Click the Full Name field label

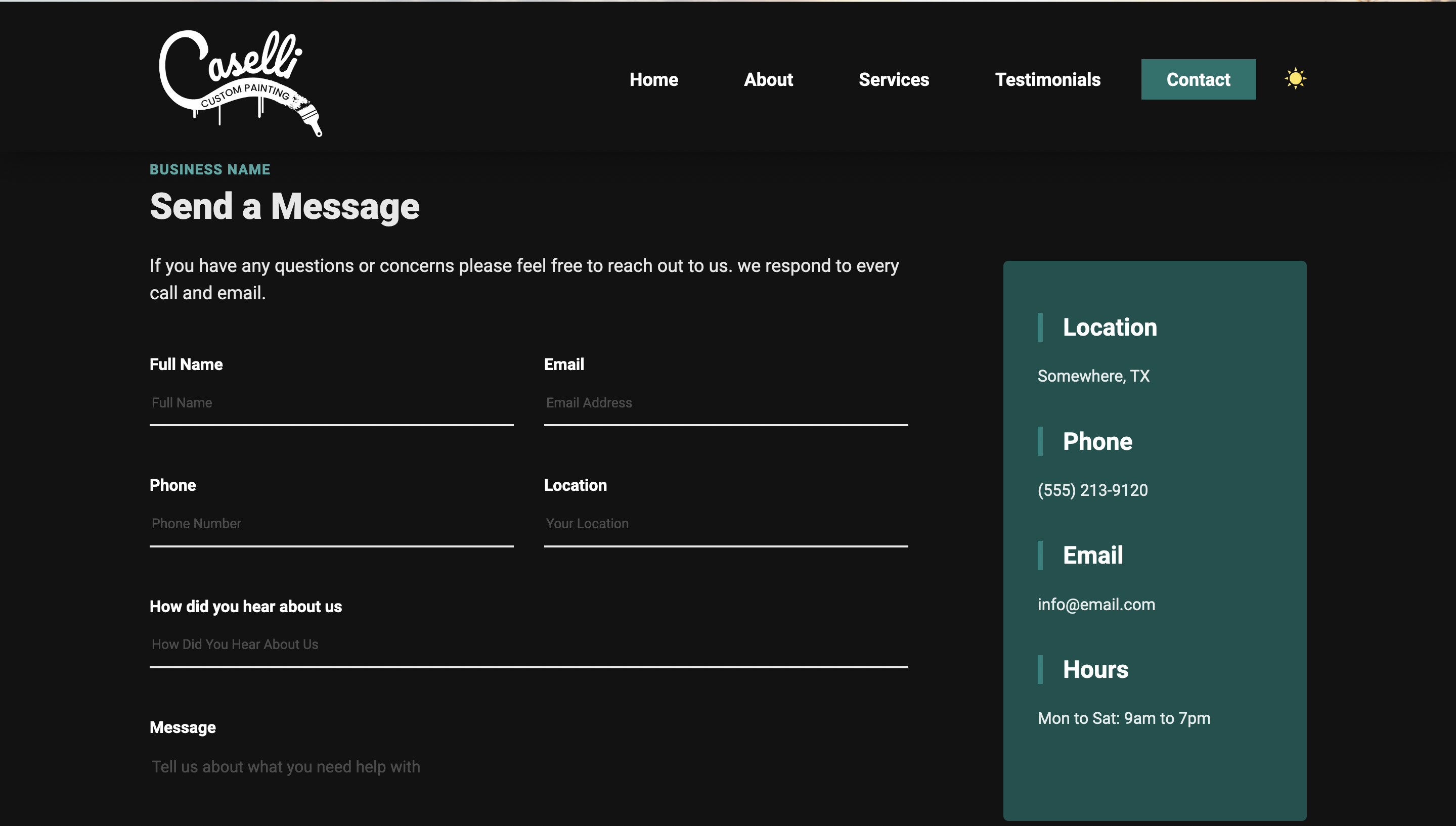(186, 364)
